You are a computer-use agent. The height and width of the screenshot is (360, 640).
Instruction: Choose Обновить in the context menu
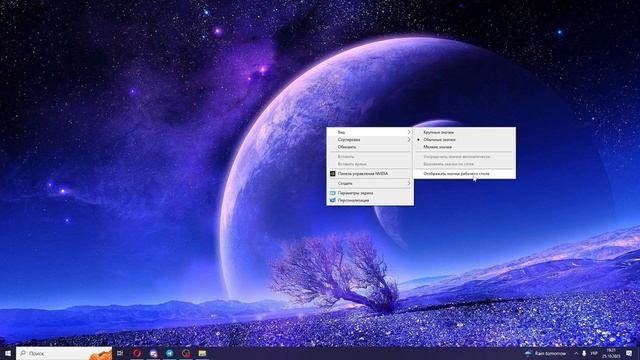pos(370,147)
